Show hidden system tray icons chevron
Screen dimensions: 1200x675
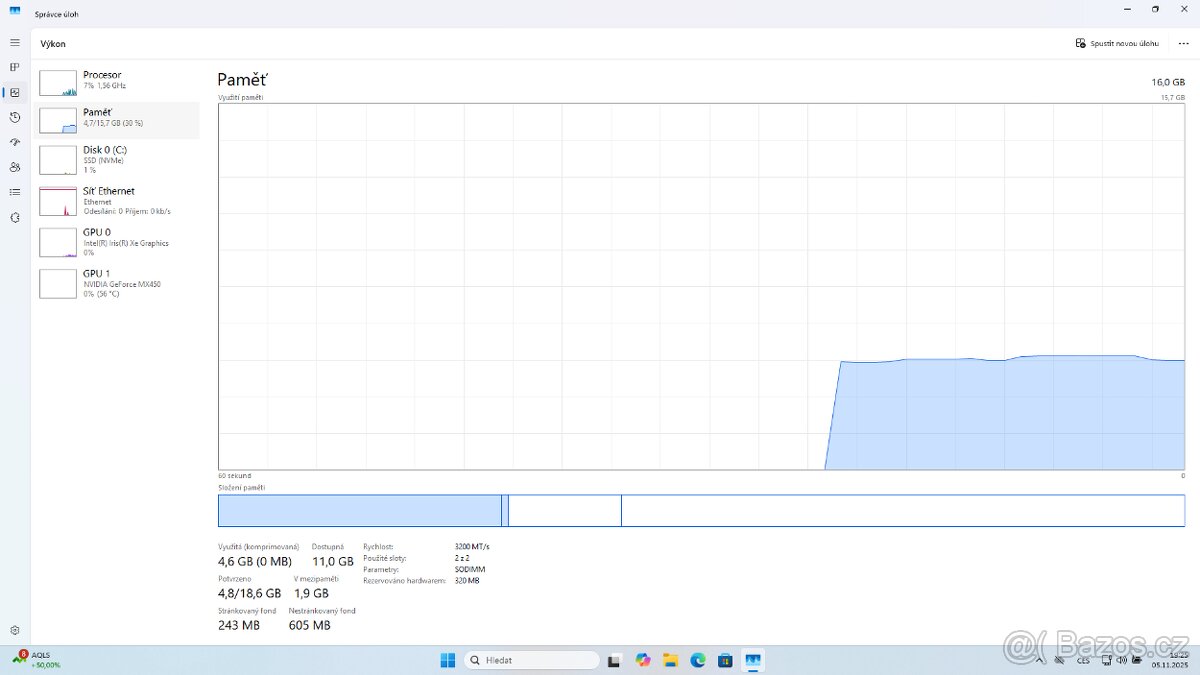[x=1040, y=660]
